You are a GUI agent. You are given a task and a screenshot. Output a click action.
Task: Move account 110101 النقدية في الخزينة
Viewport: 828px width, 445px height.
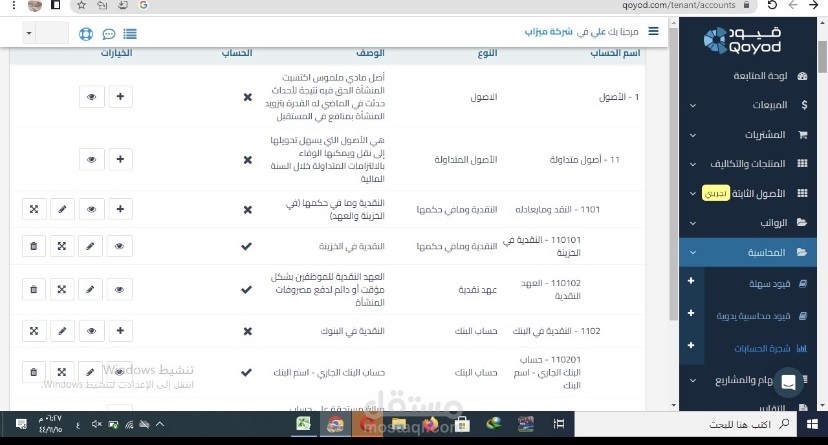(62, 246)
